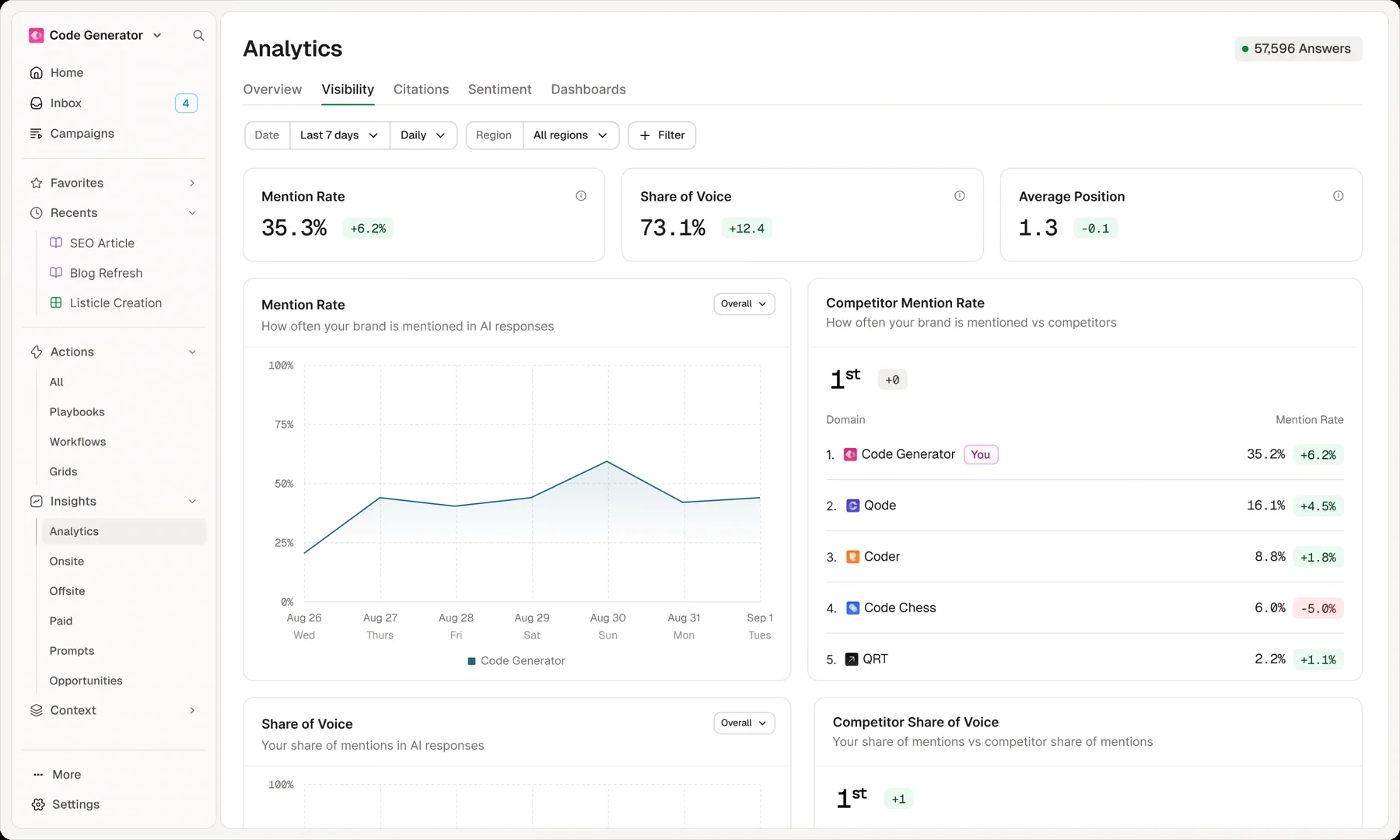Collapse the Insights section chevron
Screen dimensions: 1400x840
click(192, 502)
